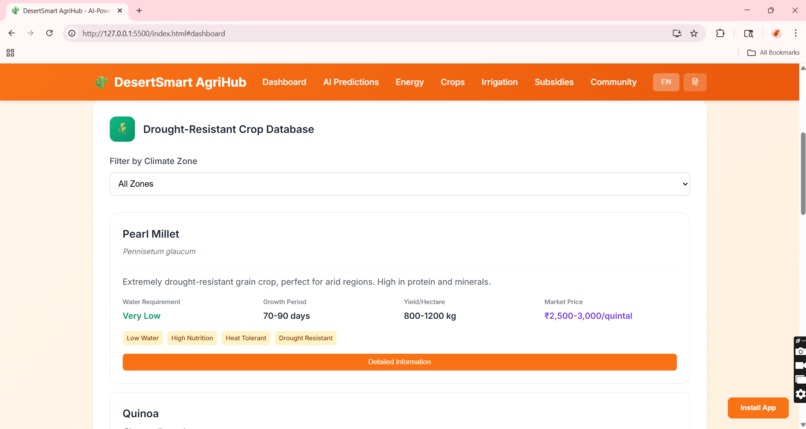Select the DesertSmart AgriHub browser tab
Screen dimensions: 806x429
(67, 11)
